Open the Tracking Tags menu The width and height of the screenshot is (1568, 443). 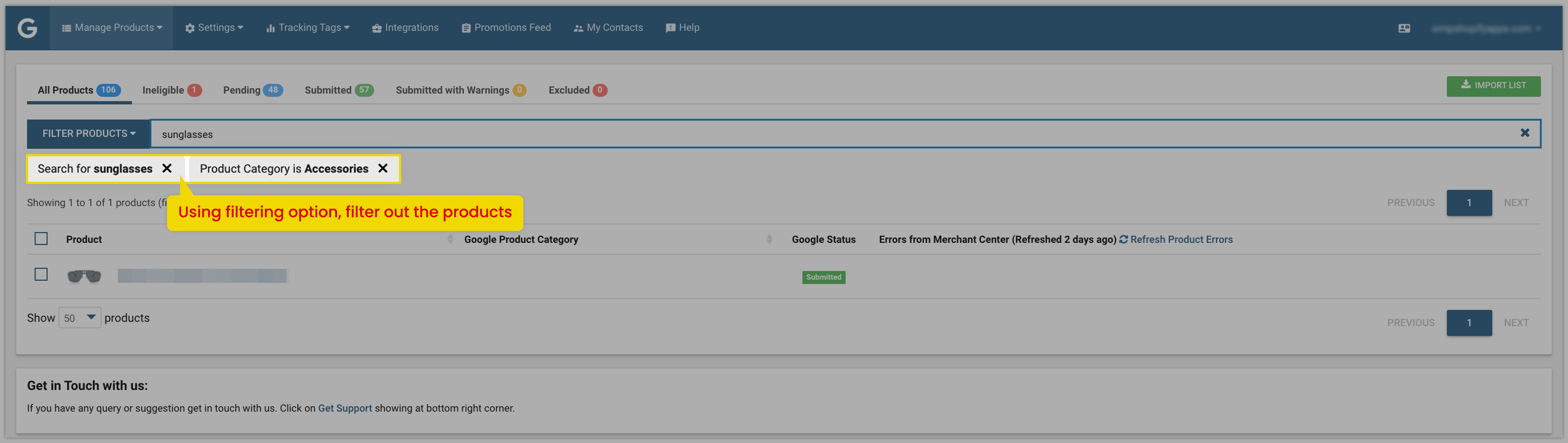[308, 28]
